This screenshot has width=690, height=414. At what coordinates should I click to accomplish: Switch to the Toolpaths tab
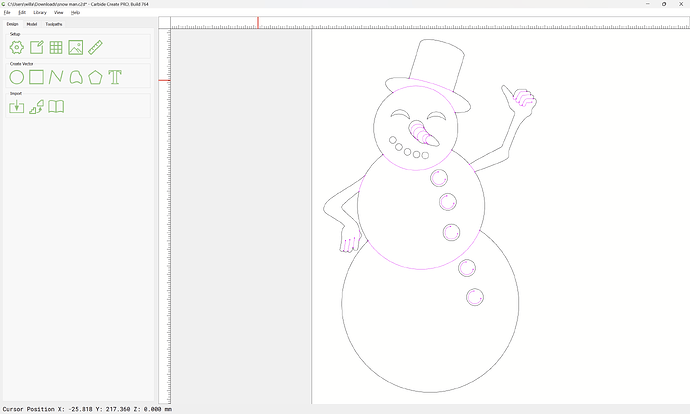[54, 24]
